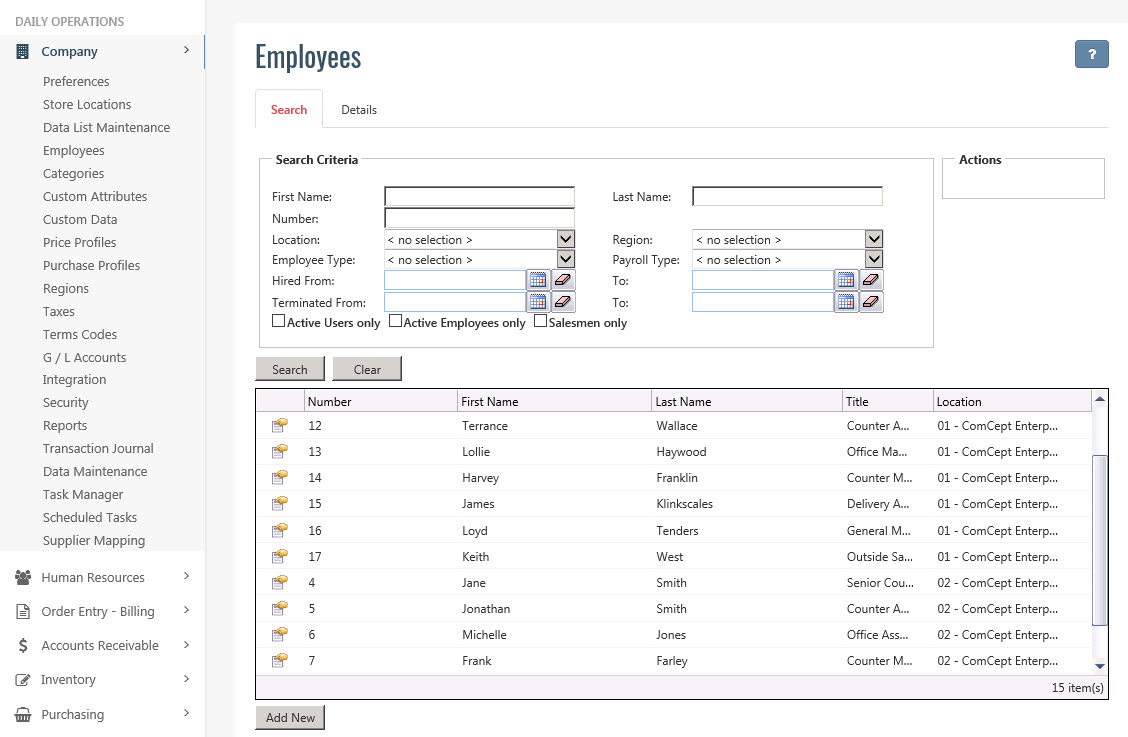Open calendar picker for Terminated From date
This screenshot has width=1128, height=737.
tap(538, 302)
